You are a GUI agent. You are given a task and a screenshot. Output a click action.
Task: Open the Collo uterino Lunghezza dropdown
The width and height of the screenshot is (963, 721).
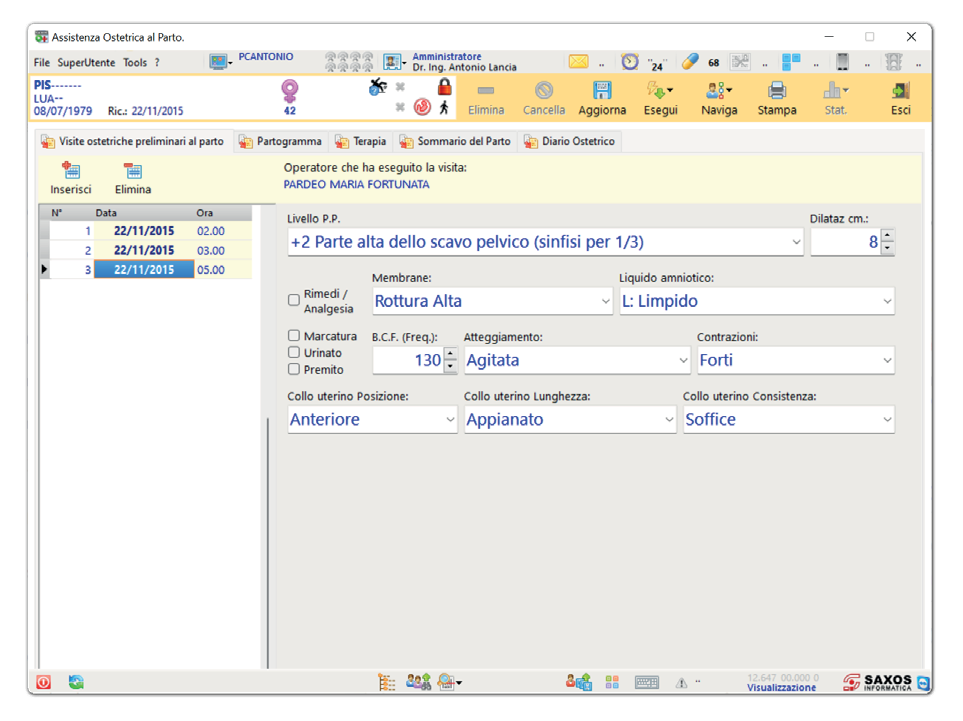669,419
